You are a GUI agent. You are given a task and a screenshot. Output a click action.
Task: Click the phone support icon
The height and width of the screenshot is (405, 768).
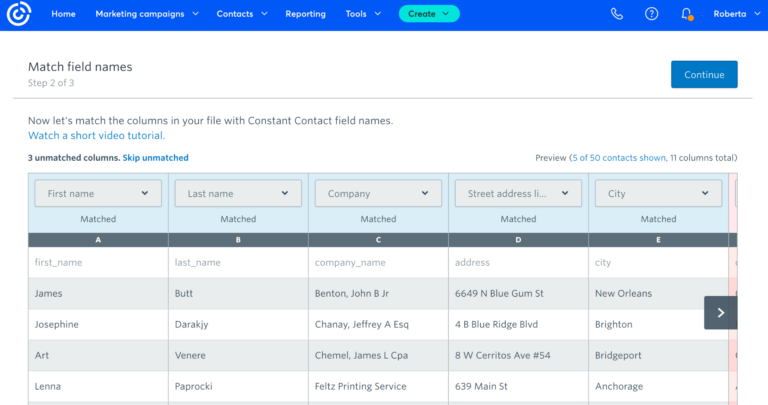[617, 14]
